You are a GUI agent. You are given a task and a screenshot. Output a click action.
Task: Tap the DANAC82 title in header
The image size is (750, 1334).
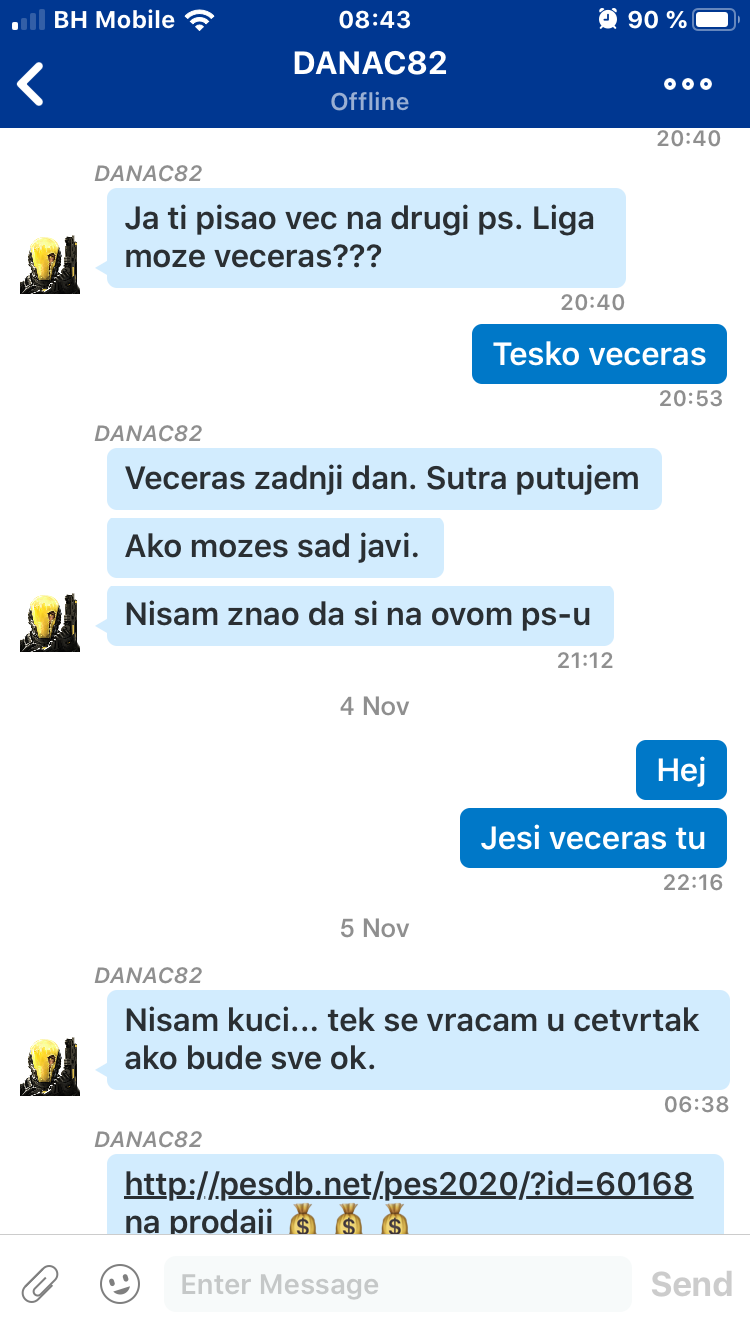click(x=370, y=63)
